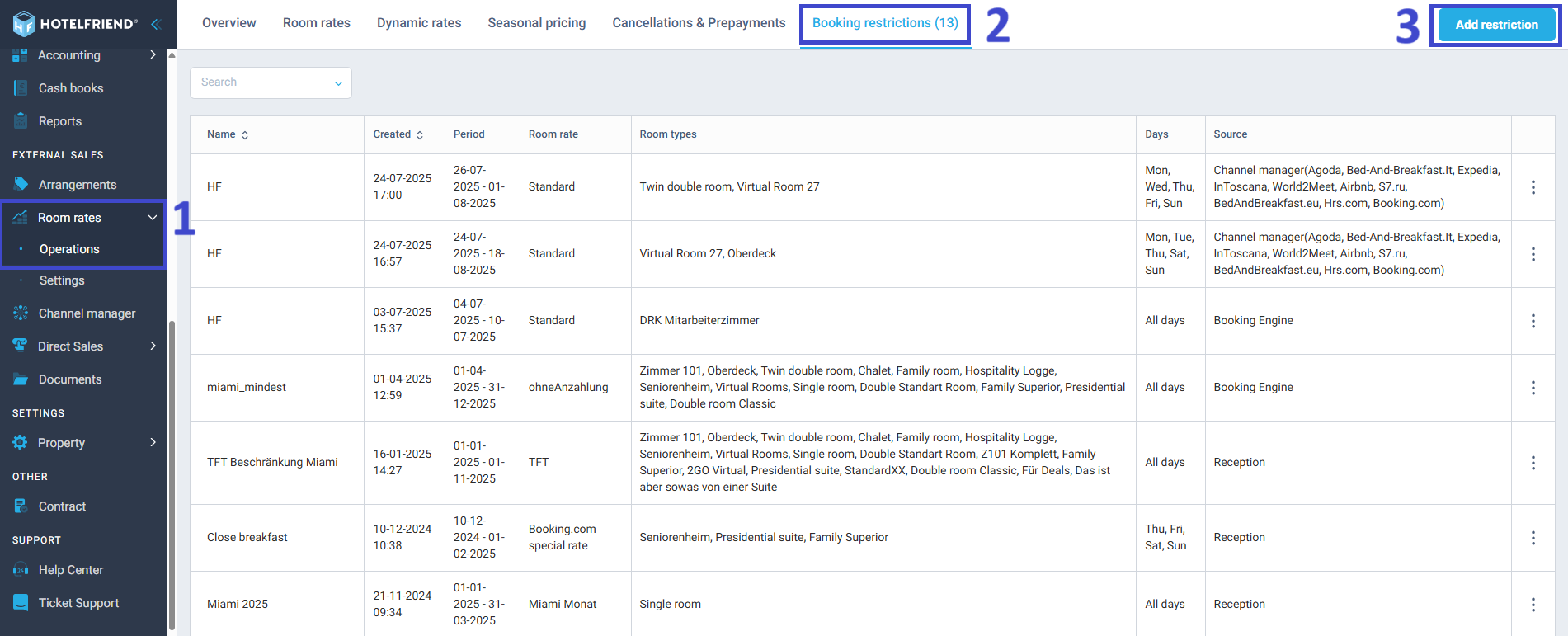
Task: Click the '10-12-2024 10:38' created cell
Action: pyautogui.click(x=403, y=538)
